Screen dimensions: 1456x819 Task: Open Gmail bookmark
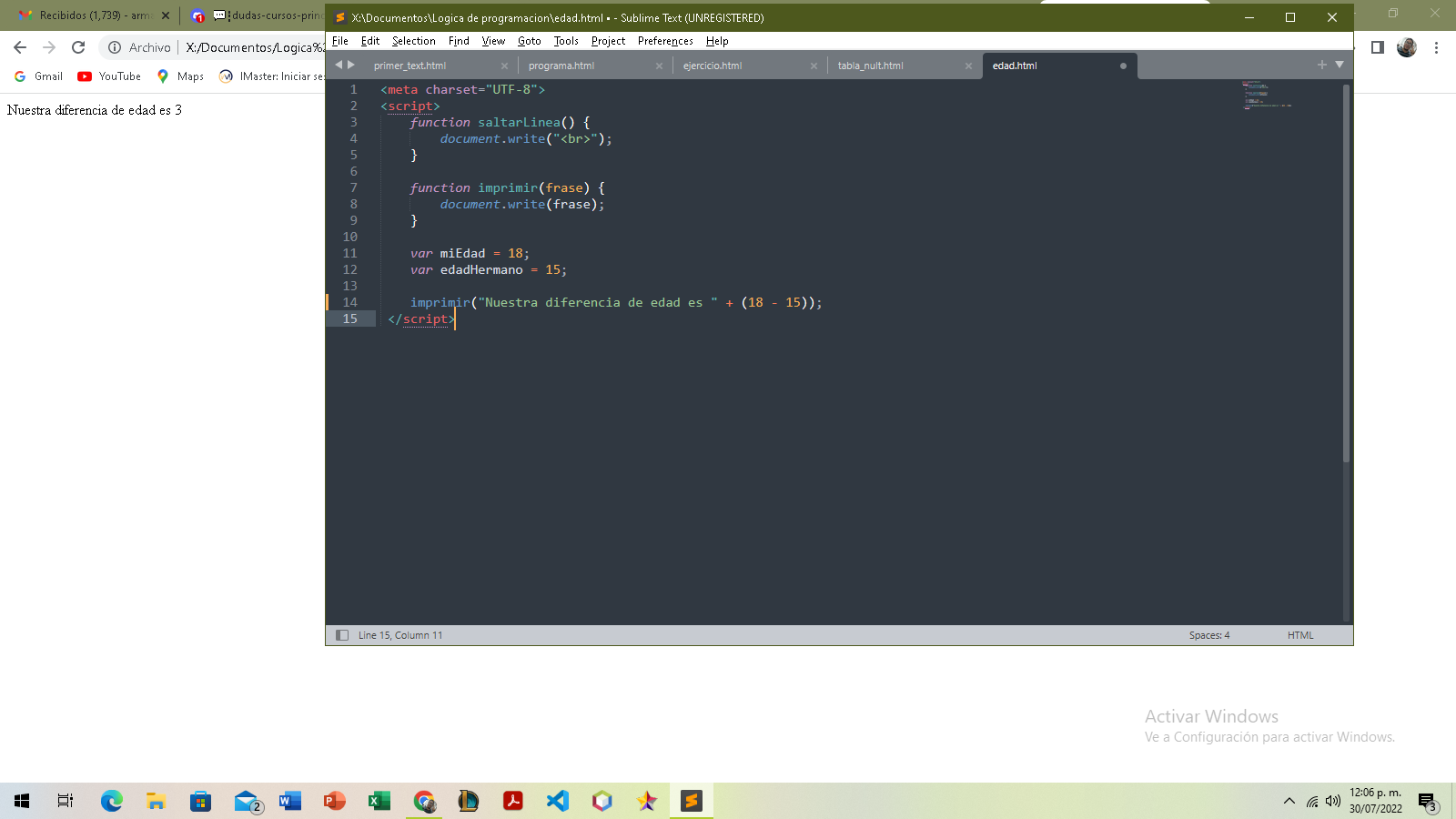point(38,76)
